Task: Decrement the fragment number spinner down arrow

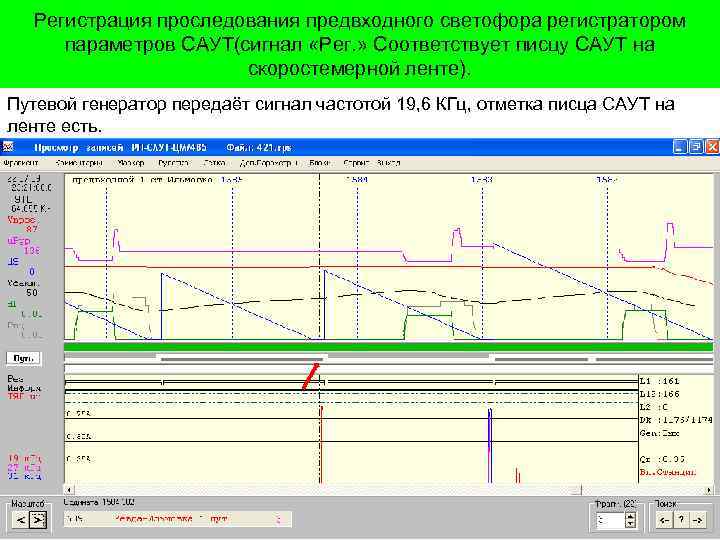Action: (x=630, y=524)
